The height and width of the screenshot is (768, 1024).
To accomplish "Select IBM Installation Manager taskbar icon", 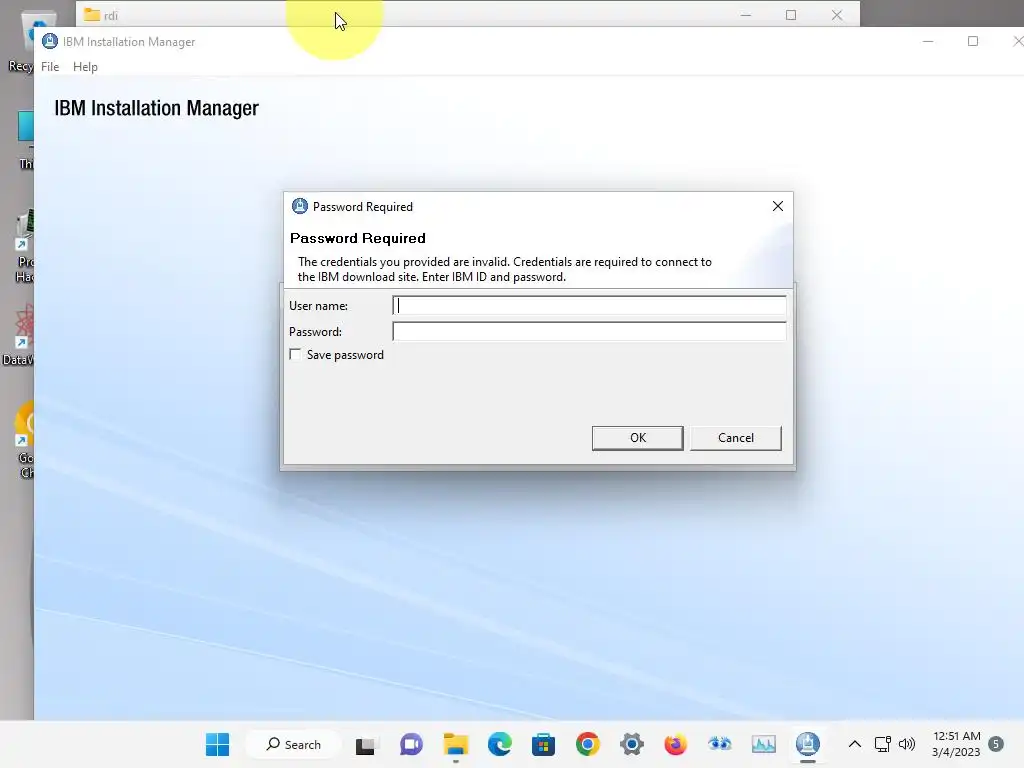I will pyautogui.click(x=808, y=744).
